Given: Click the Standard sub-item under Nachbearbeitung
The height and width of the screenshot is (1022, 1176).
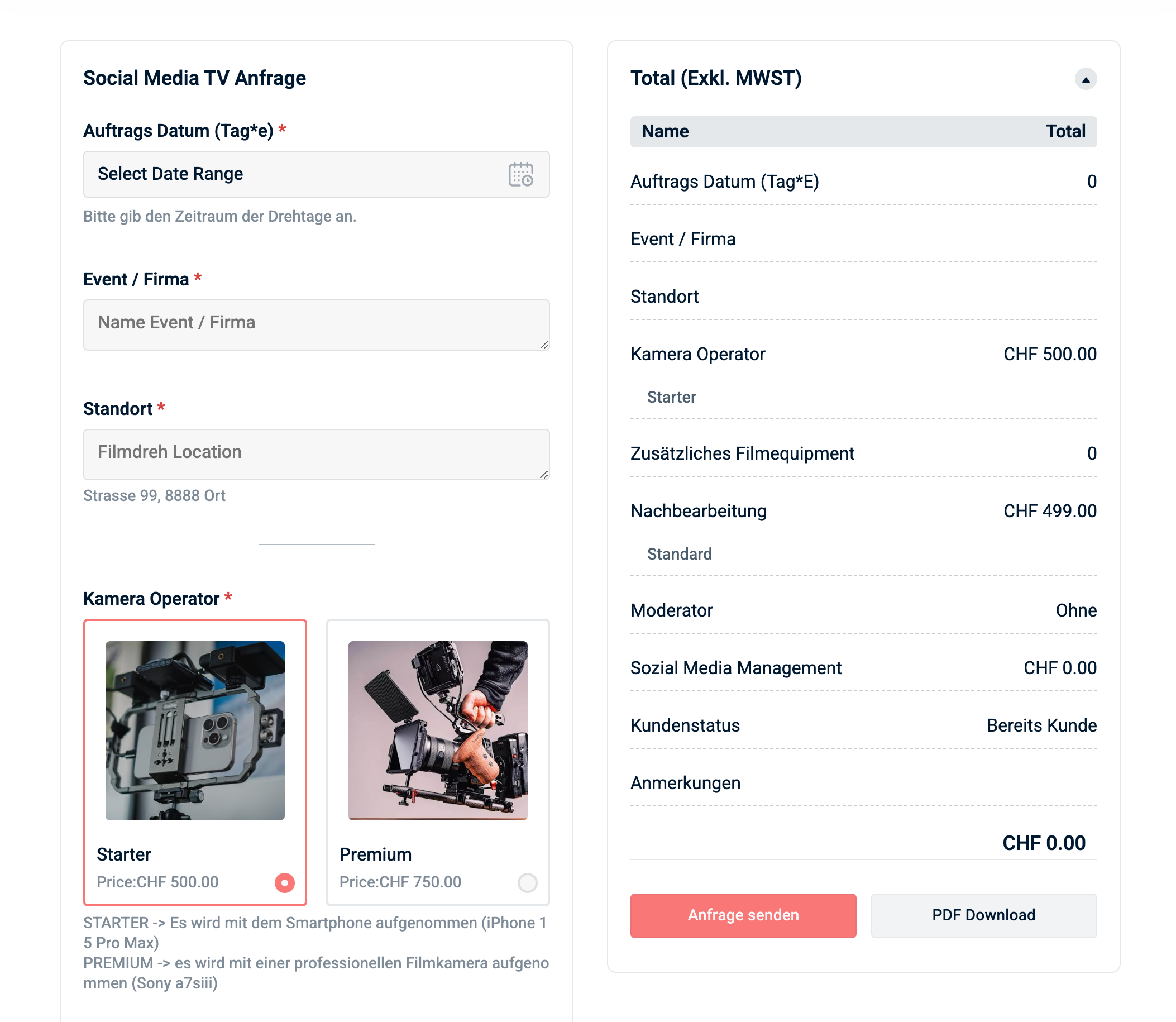Looking at the screenshot, I should tap(679, 554).
